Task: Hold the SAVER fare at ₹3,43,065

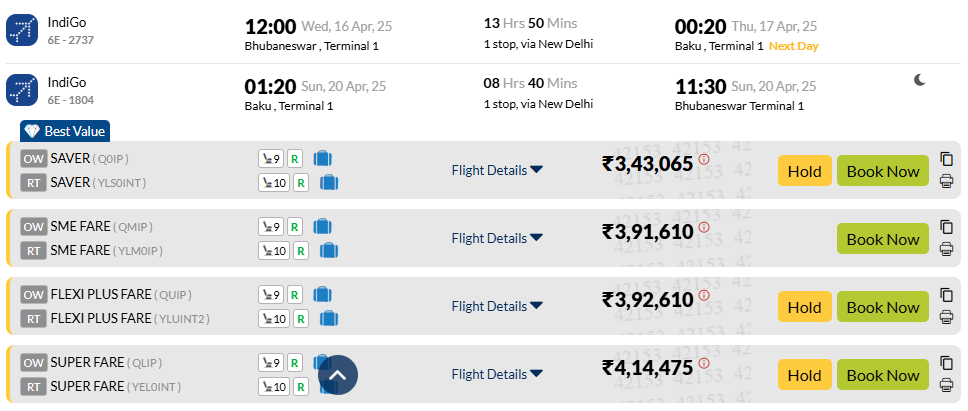Action: point(804,170)
